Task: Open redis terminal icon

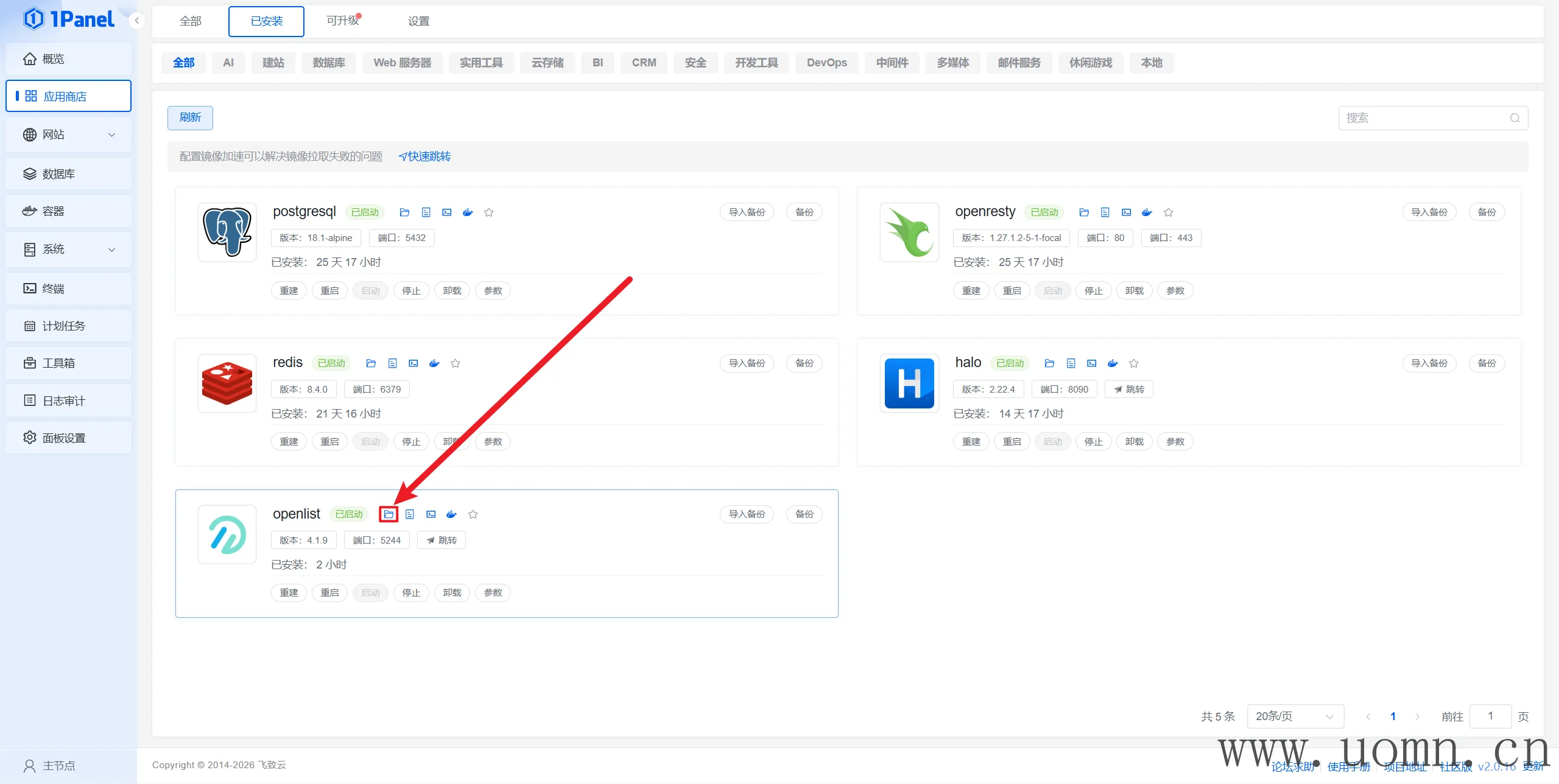Action: tap(414, 363)
